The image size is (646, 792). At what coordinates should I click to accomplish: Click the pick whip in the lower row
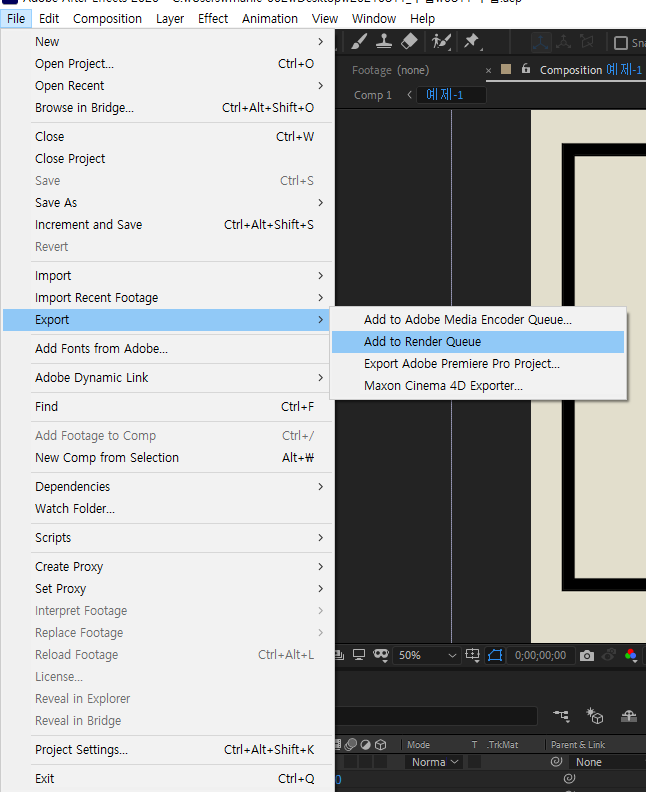pos(570,778)
